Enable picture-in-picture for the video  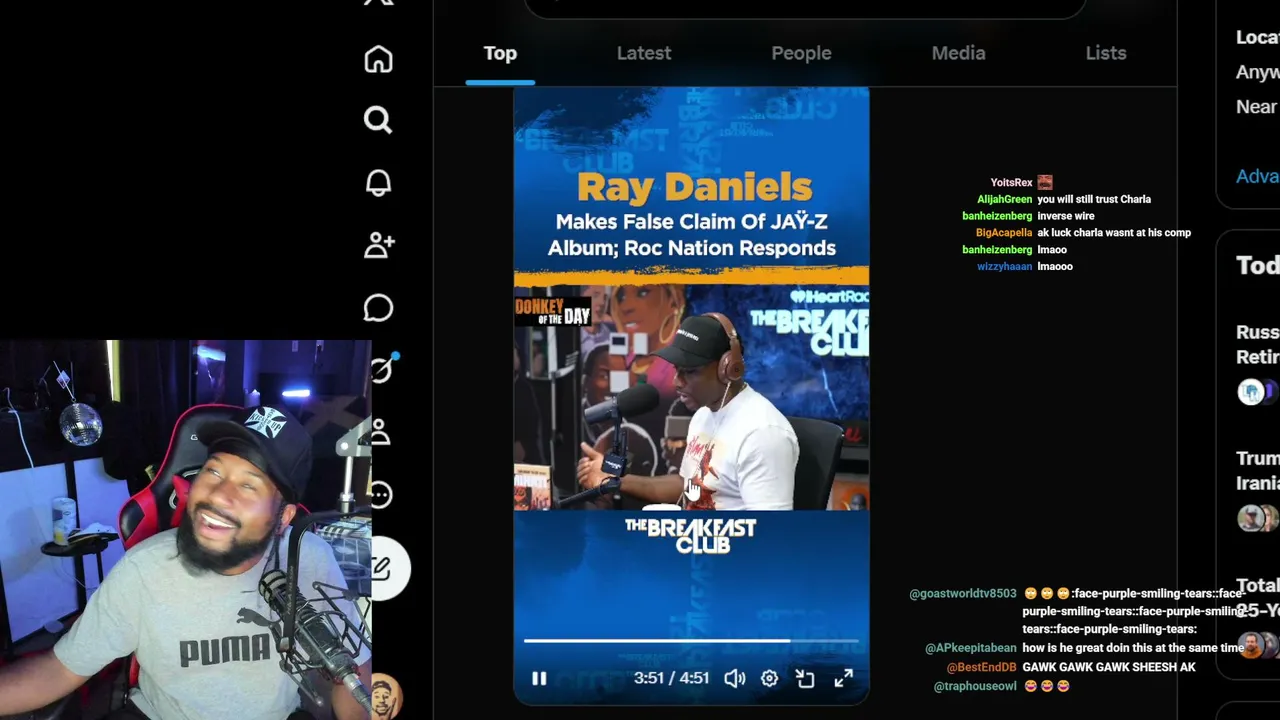pyautogui.click(x=805, y=679)
